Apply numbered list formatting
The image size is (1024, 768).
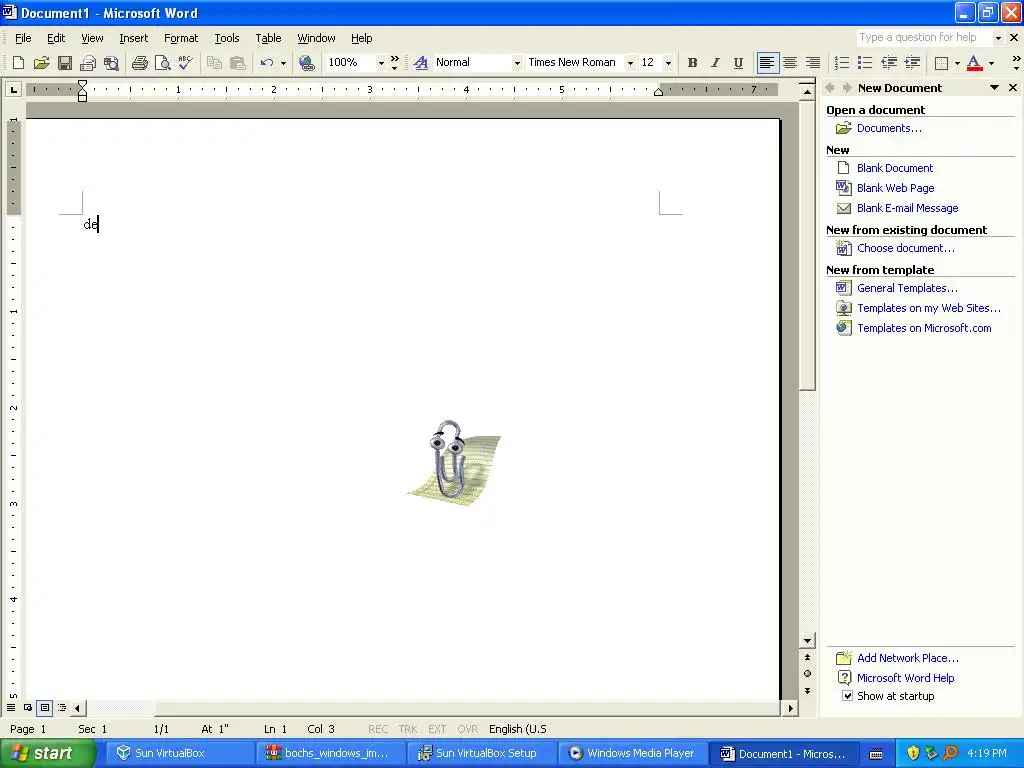click(x=842, y=63)
